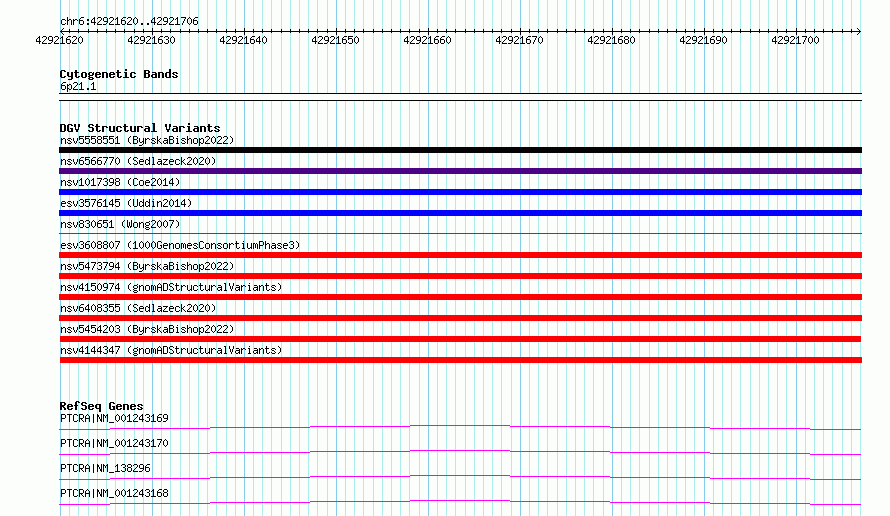Click ruler position label 42921690
This screenshot has width=890, height=516.
pos(703,40)
